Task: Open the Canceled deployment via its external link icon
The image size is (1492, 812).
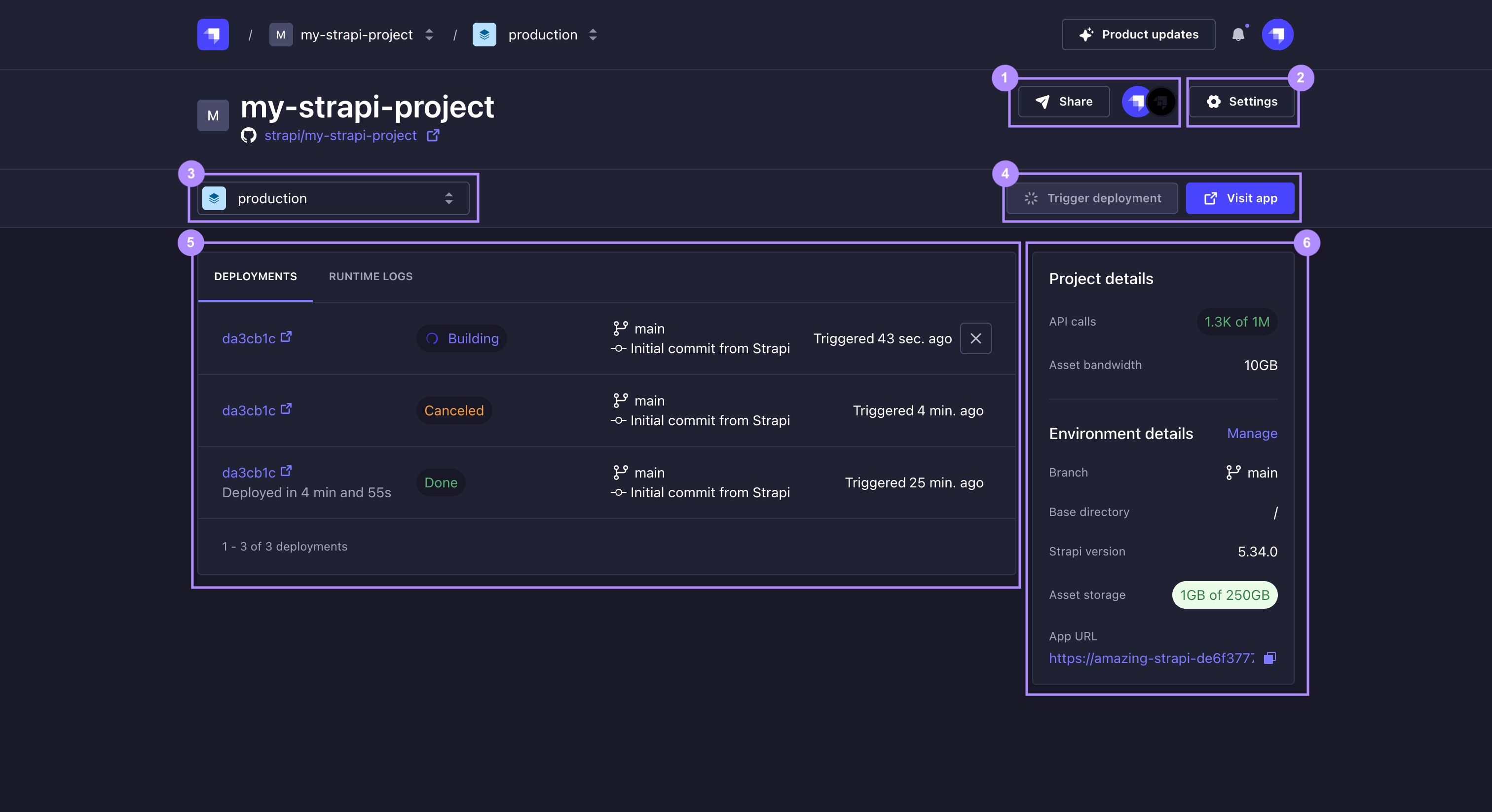Action: (286, 408)
